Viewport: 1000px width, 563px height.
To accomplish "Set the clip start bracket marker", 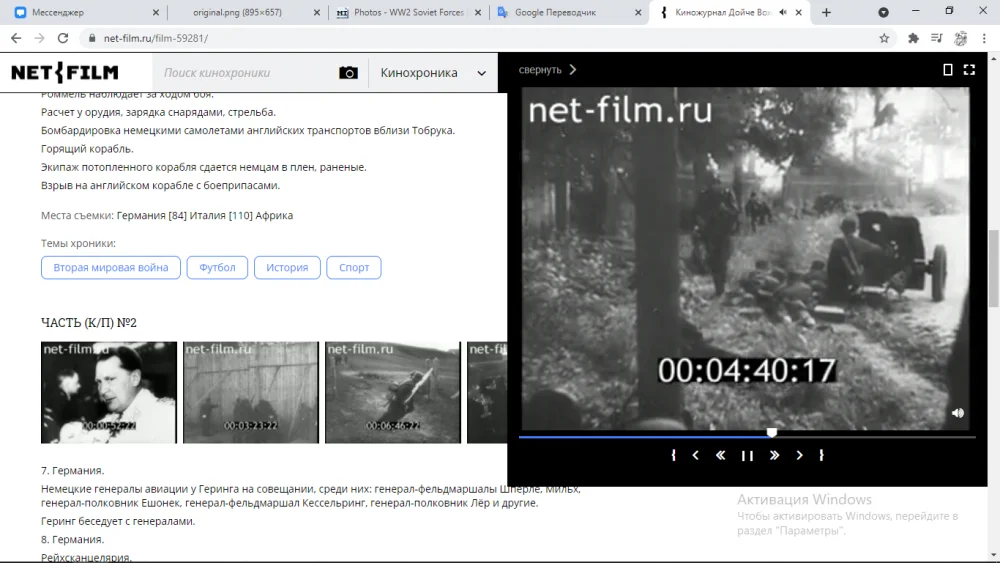I will pos(673,455).
